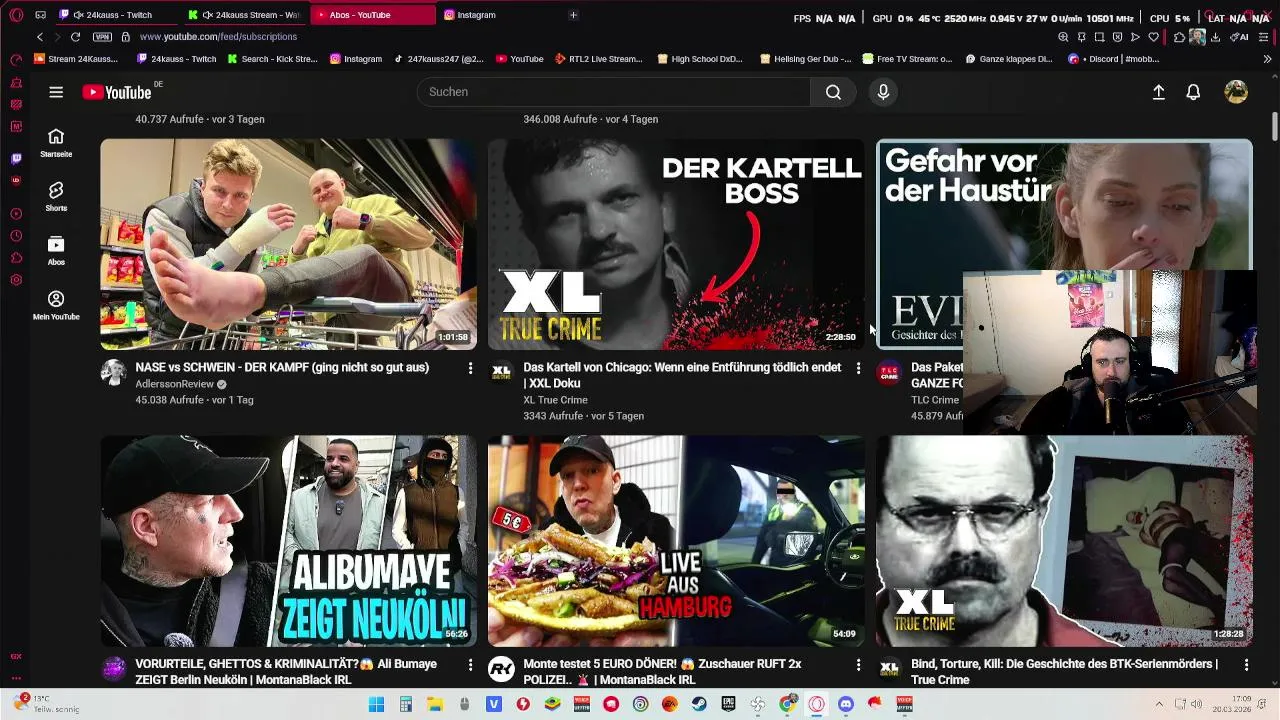Viewport: 1280px width, 720px height.
Task: Click the MontanaBlack avatar beside Ali Bumaye video
Action: [x=113, y=668]
